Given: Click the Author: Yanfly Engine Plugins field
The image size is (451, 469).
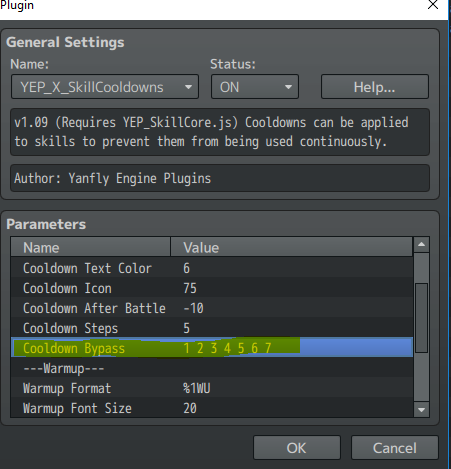Looking at the screenshot, I should click(220, 178).
